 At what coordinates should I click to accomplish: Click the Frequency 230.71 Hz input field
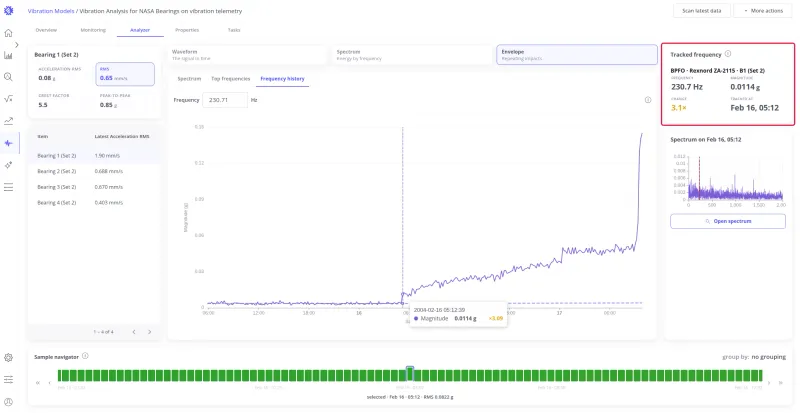click(225, 100)
